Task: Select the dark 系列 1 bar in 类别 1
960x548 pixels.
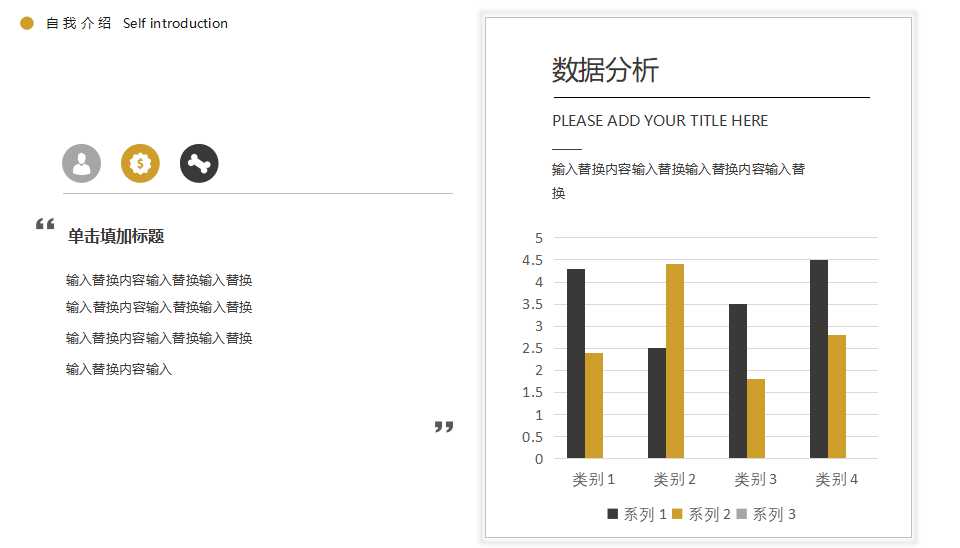Action: [576, 364]
